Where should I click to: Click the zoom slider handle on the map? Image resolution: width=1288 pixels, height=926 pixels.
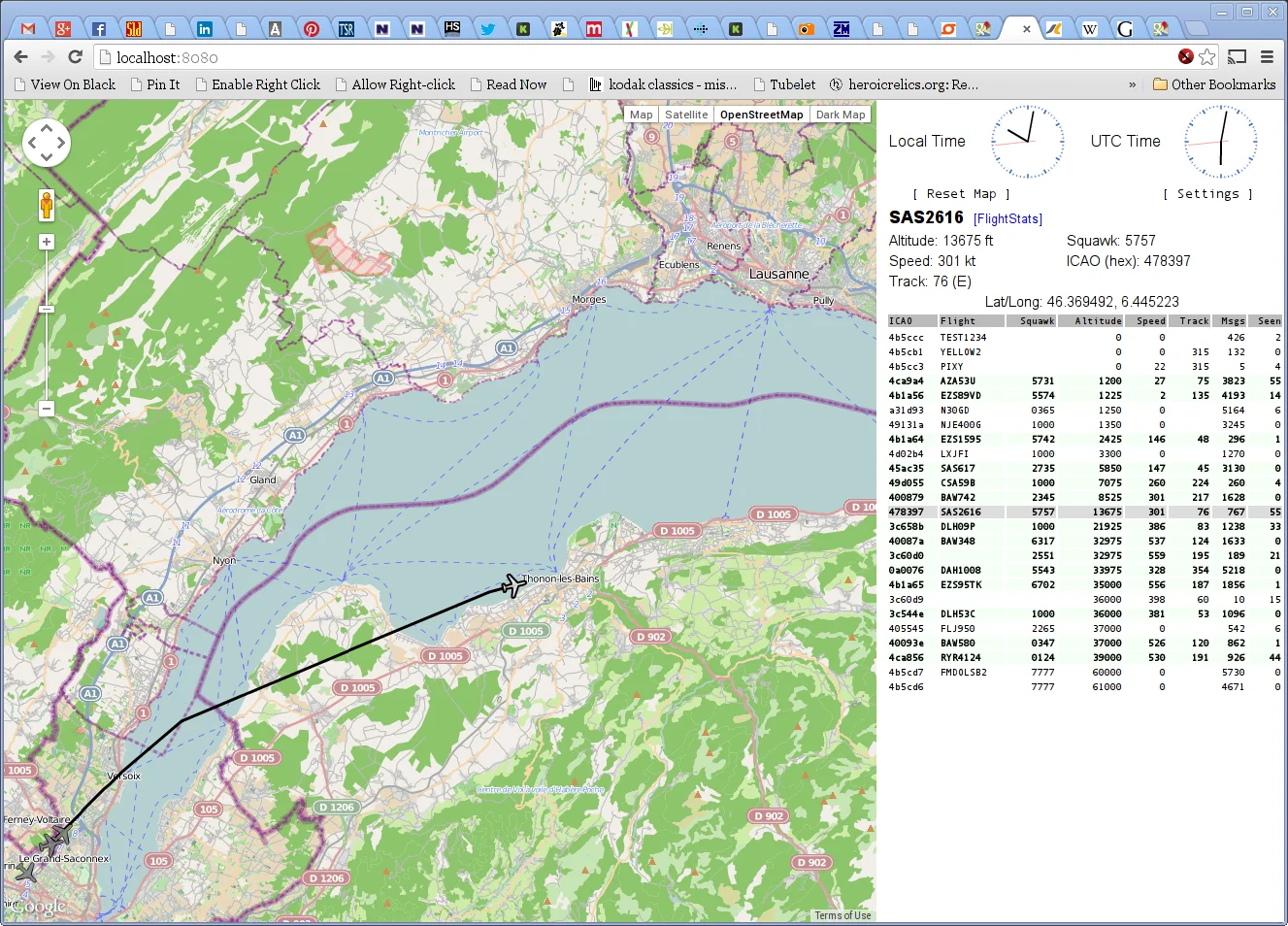(46, 309)
